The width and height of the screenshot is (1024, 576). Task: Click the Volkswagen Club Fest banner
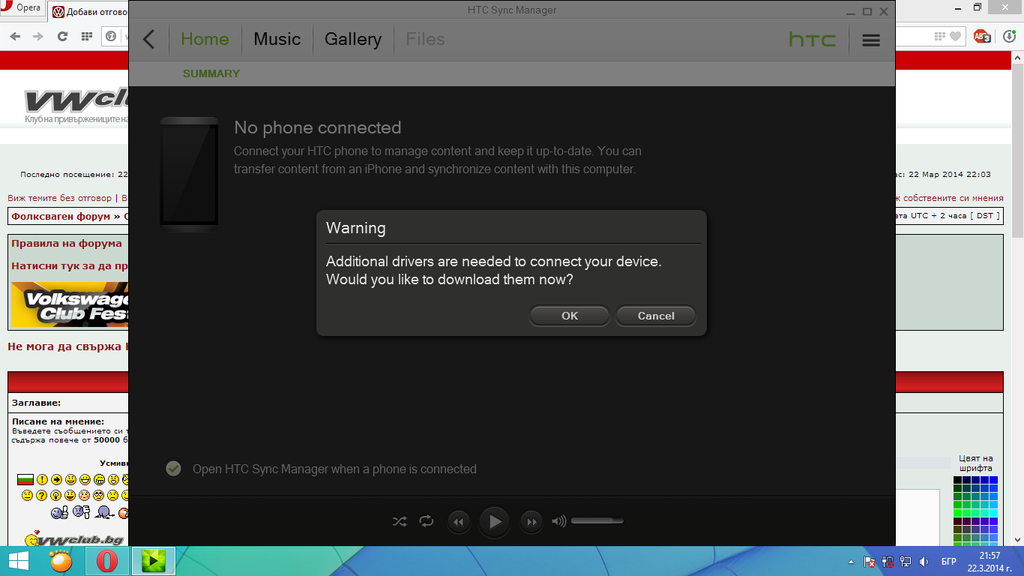70,304
